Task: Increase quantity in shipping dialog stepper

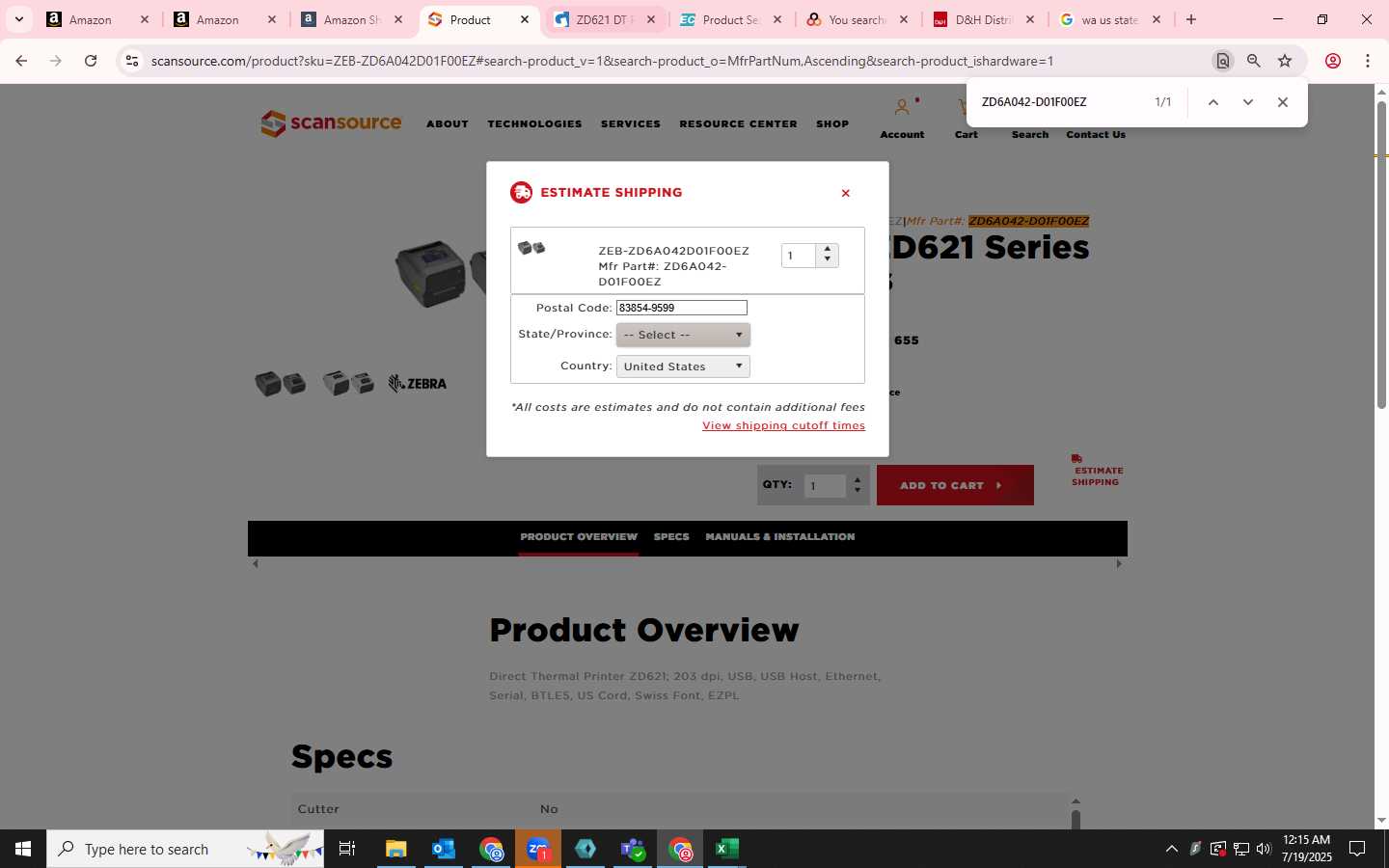Action: [x=828, y=249]
